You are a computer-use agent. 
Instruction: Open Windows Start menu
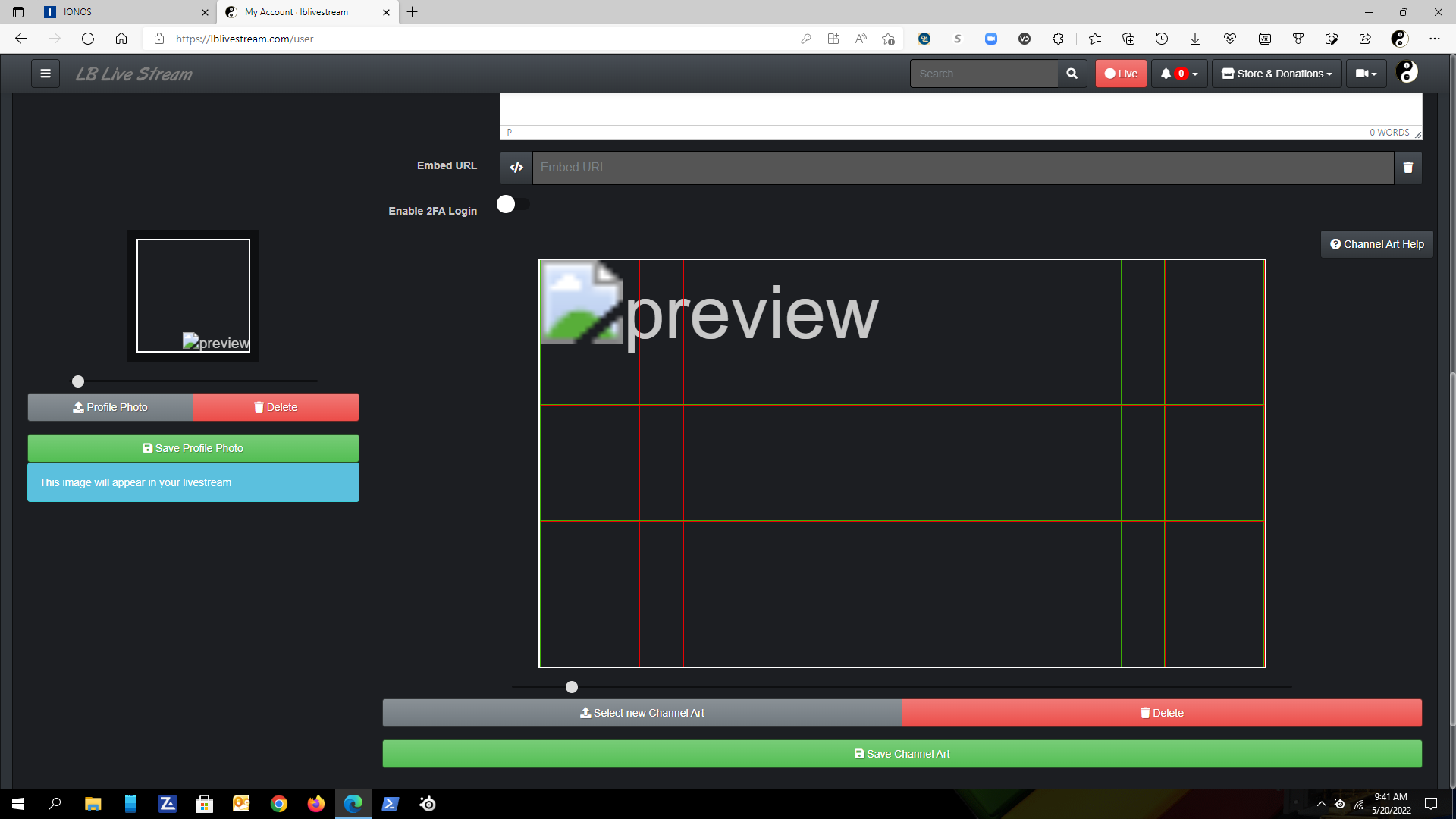(18, 804)
